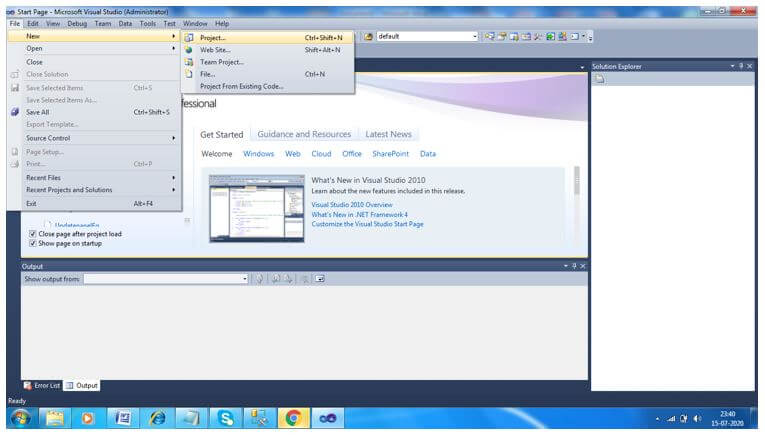Open toolbar options overflow arrow

coord(590,38)
